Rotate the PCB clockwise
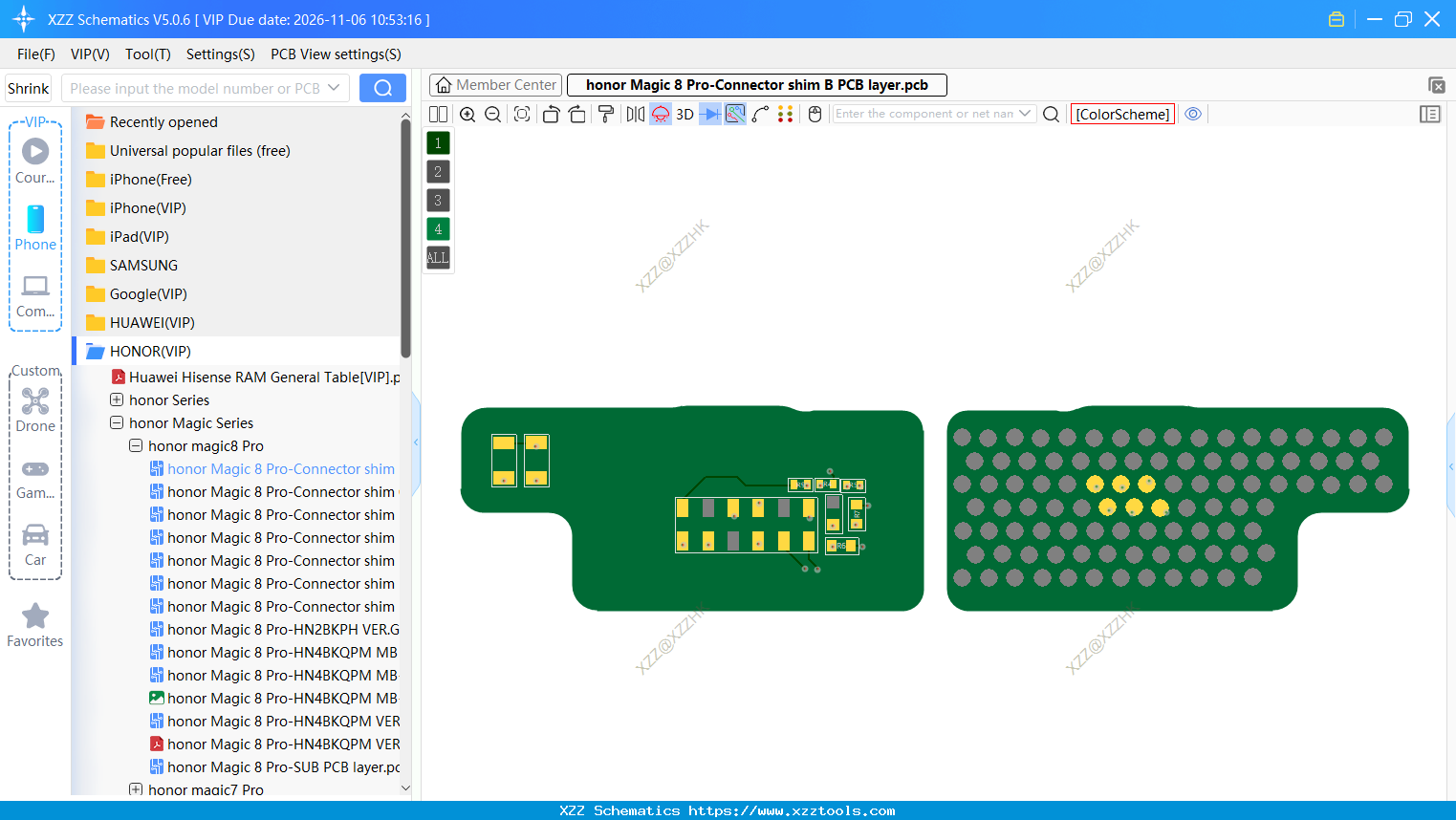 tap(576, 115)
